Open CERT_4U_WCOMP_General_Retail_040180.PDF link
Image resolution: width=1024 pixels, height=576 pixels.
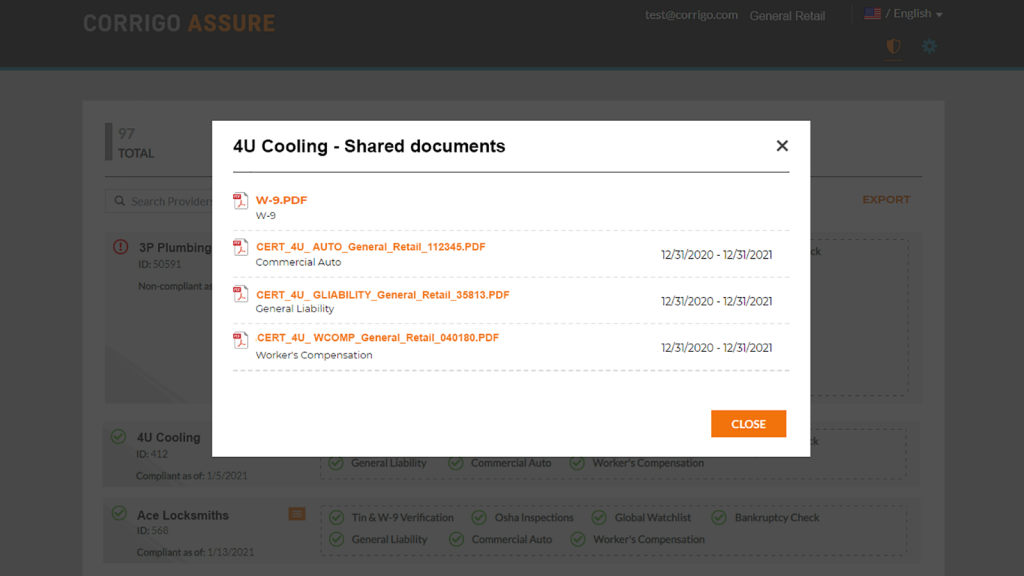point(377,338)
